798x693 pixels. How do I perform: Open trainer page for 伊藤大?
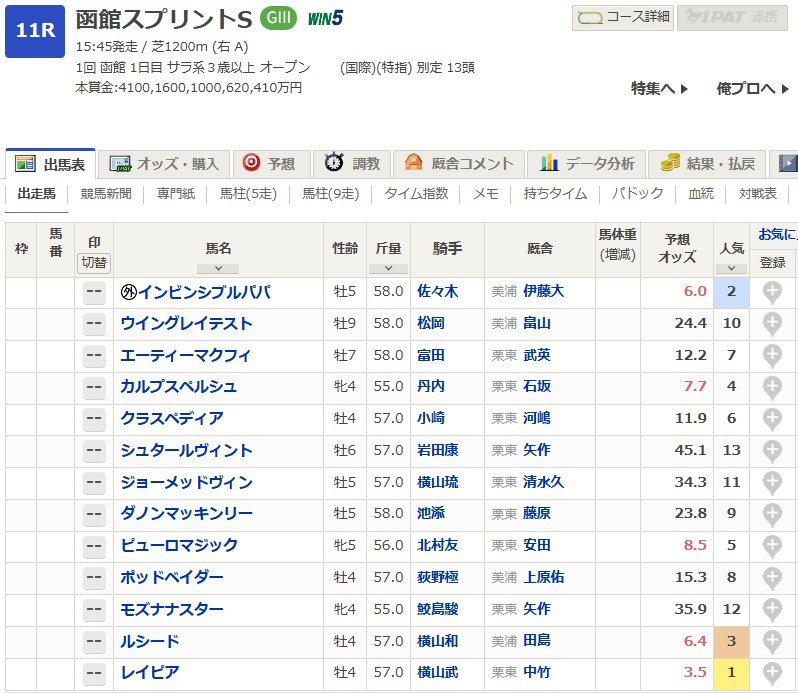click(x=544, y=292)
